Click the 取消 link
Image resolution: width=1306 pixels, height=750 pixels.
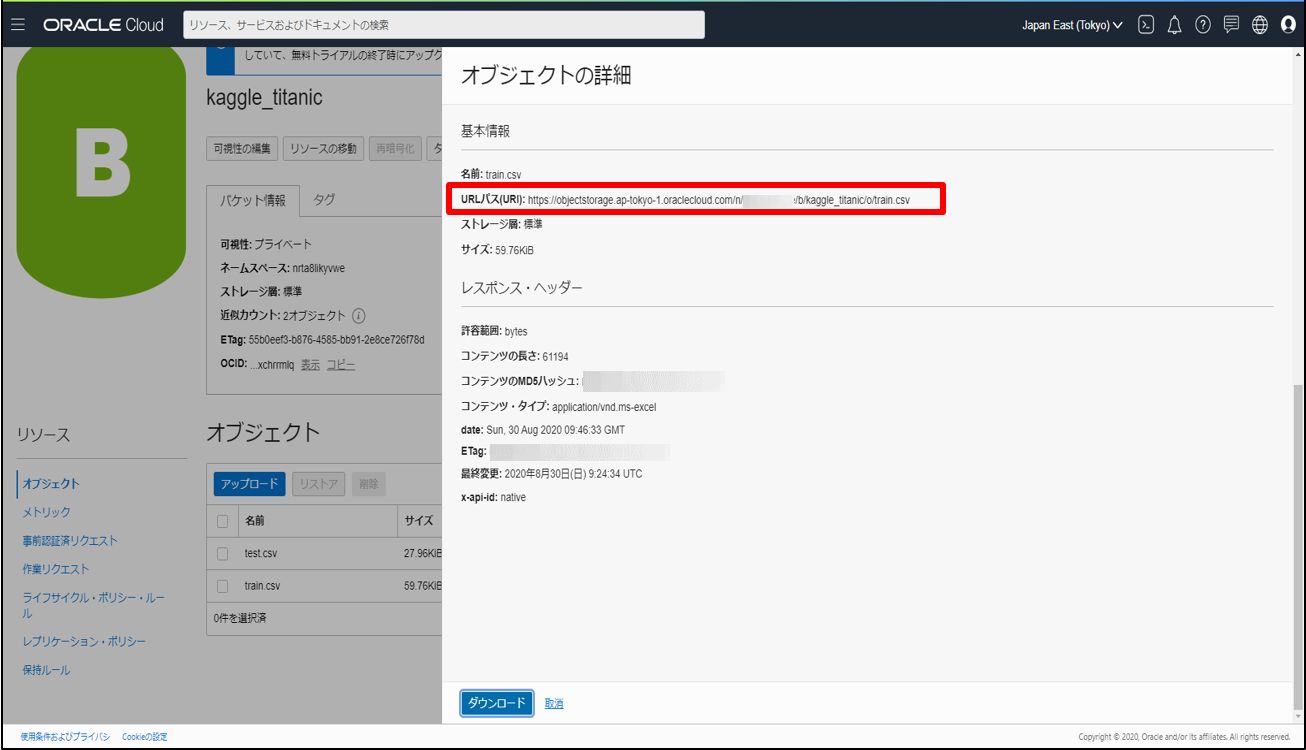tap(554, 704)
